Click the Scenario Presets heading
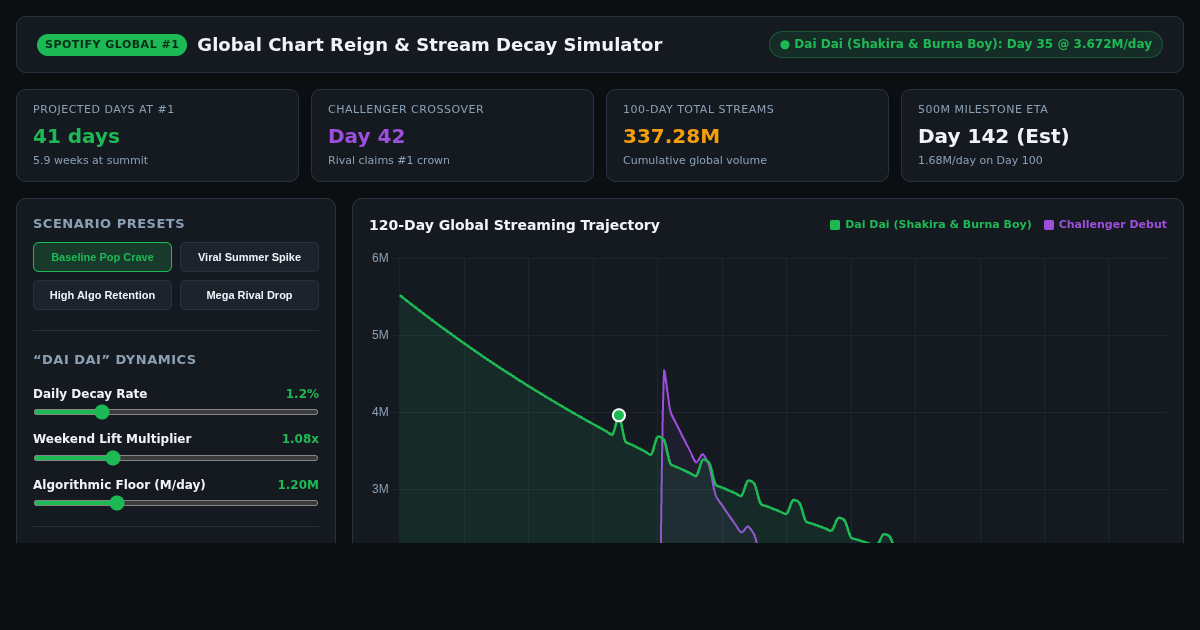 coord(109,224)
